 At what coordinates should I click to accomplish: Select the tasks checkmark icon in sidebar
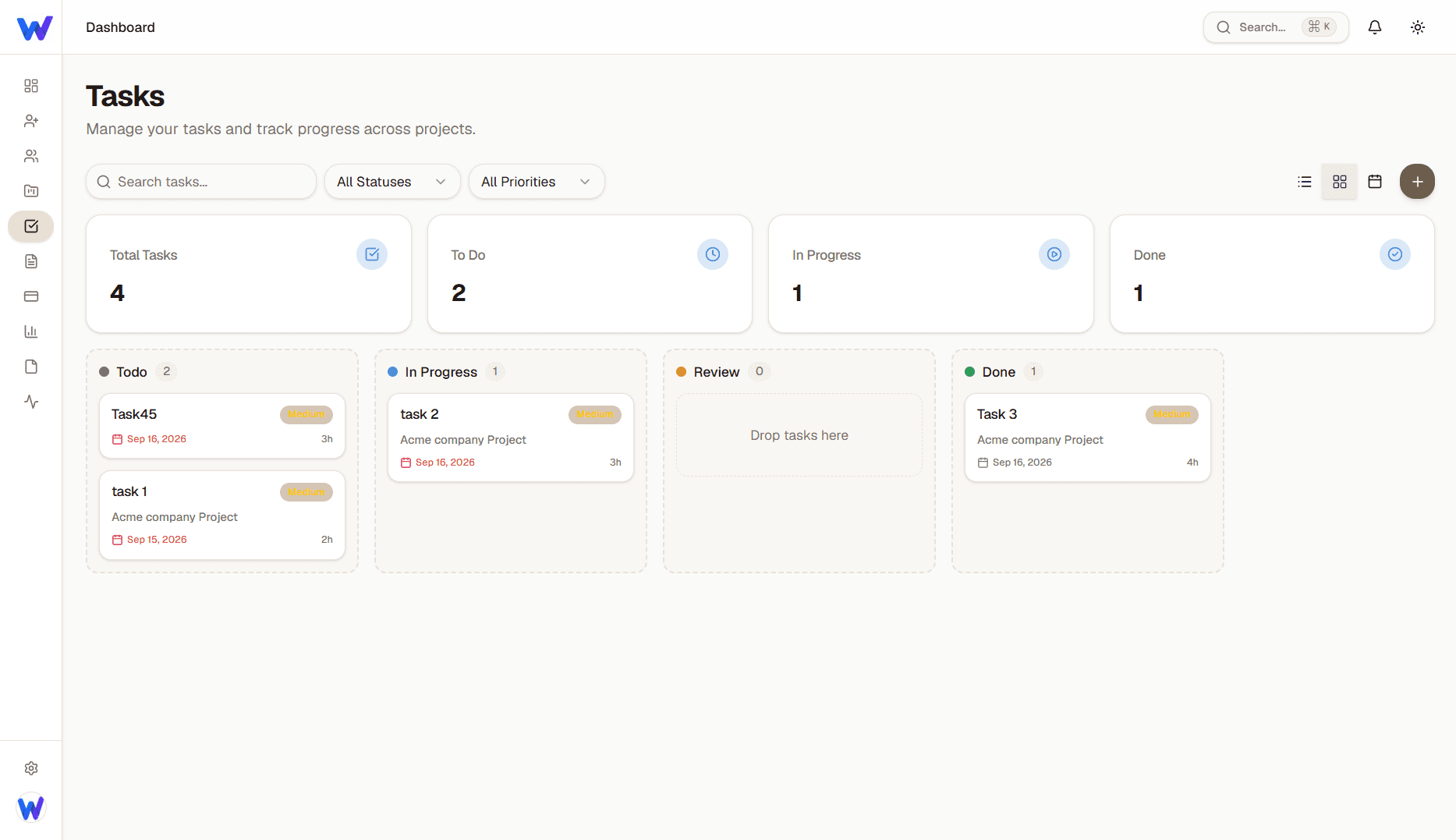click(31, 226)
